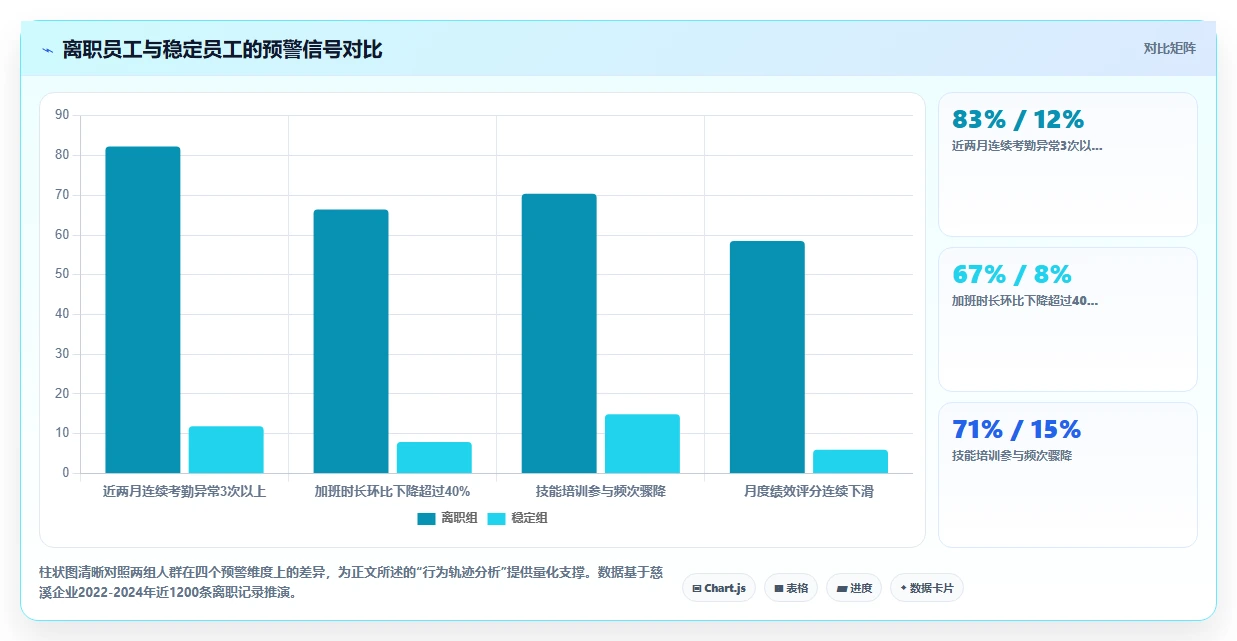Toggle the 离职组 legend item
The width and height of the screenshot is (1237, 641).
[447, 518]
